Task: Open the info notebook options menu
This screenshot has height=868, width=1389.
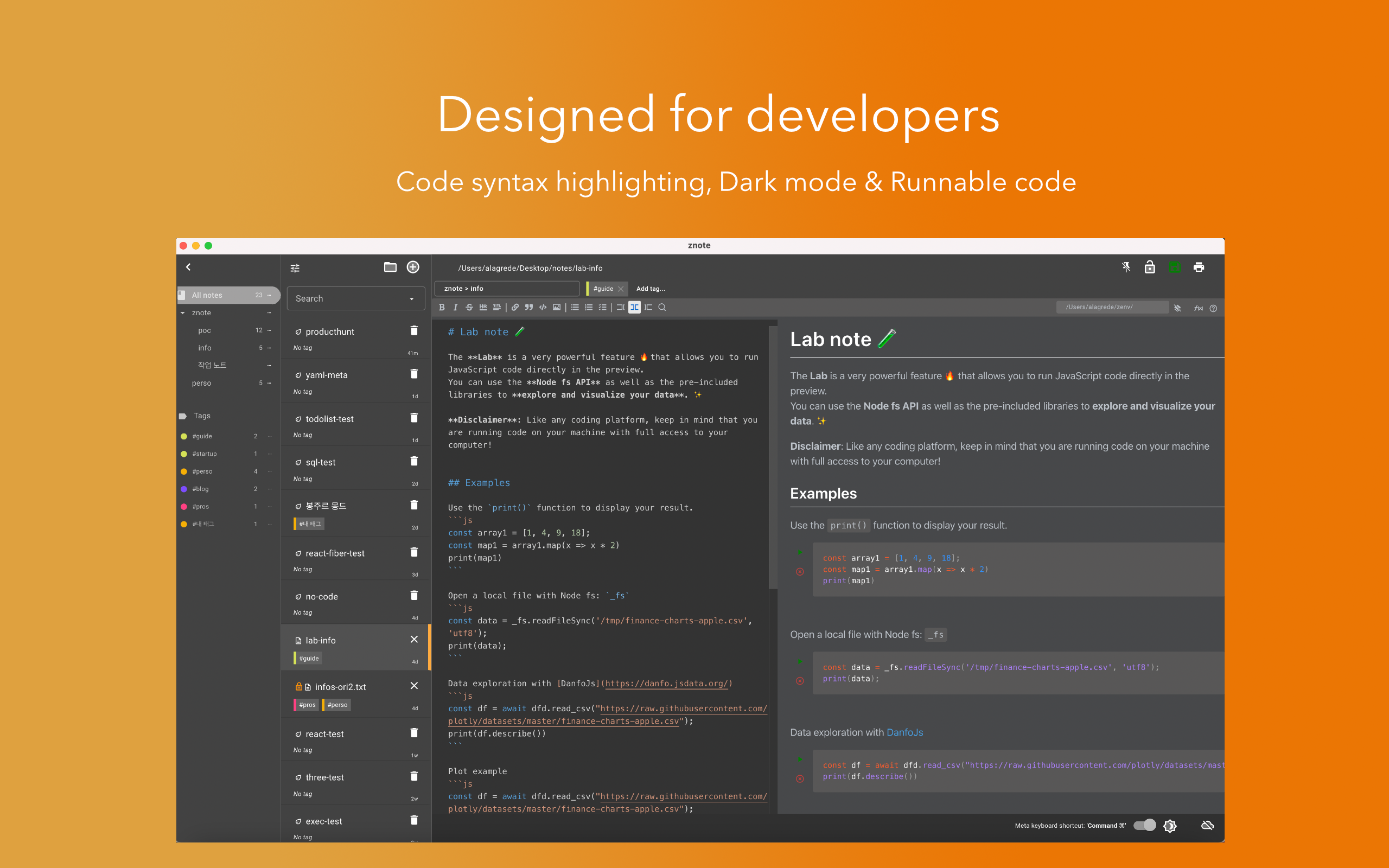Action: 269,348
